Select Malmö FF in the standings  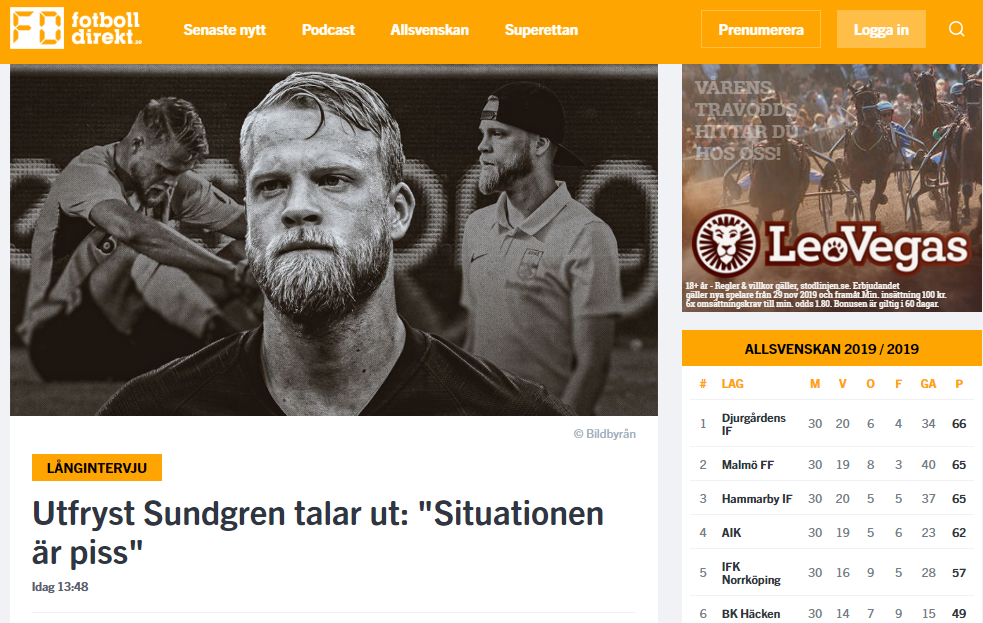click(x=831, y=464)
